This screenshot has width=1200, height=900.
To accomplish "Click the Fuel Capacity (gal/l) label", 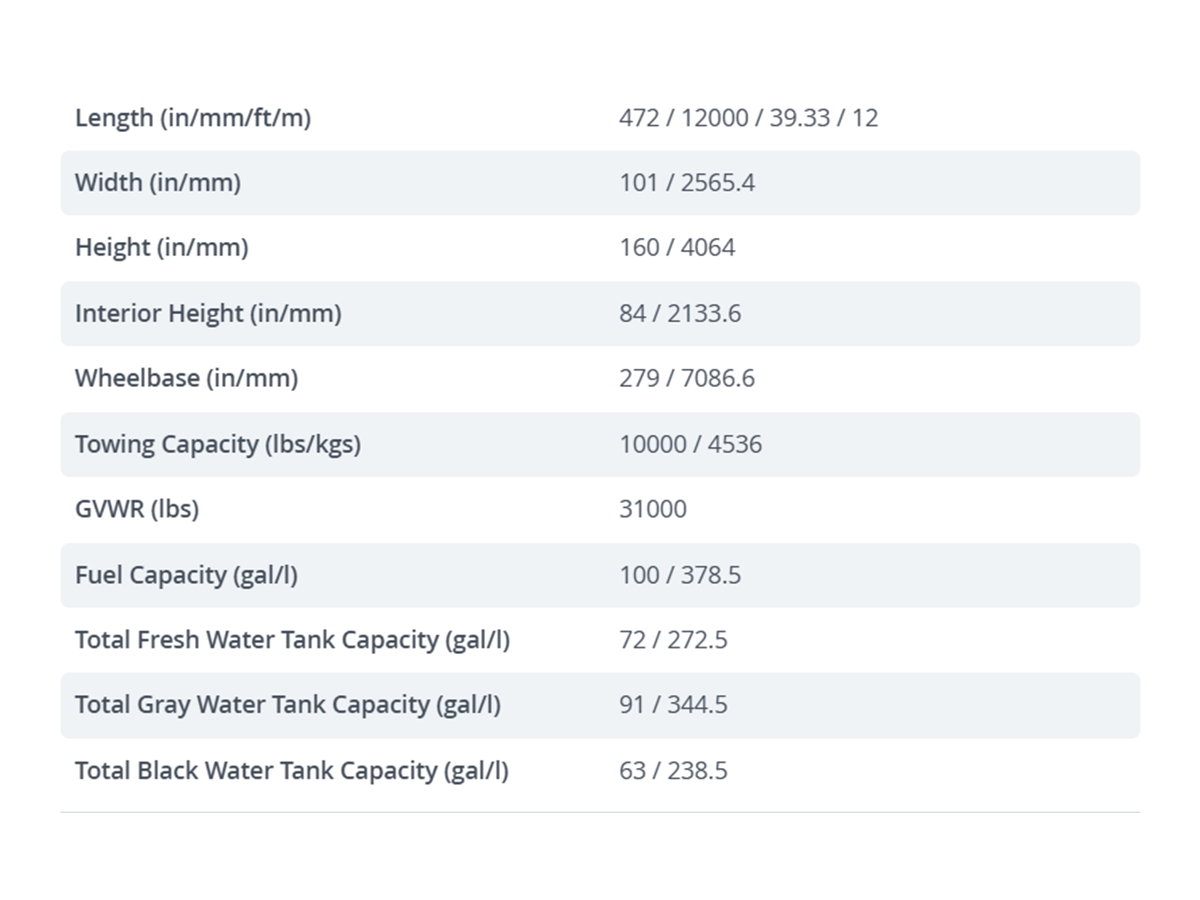I will [186, 575].
